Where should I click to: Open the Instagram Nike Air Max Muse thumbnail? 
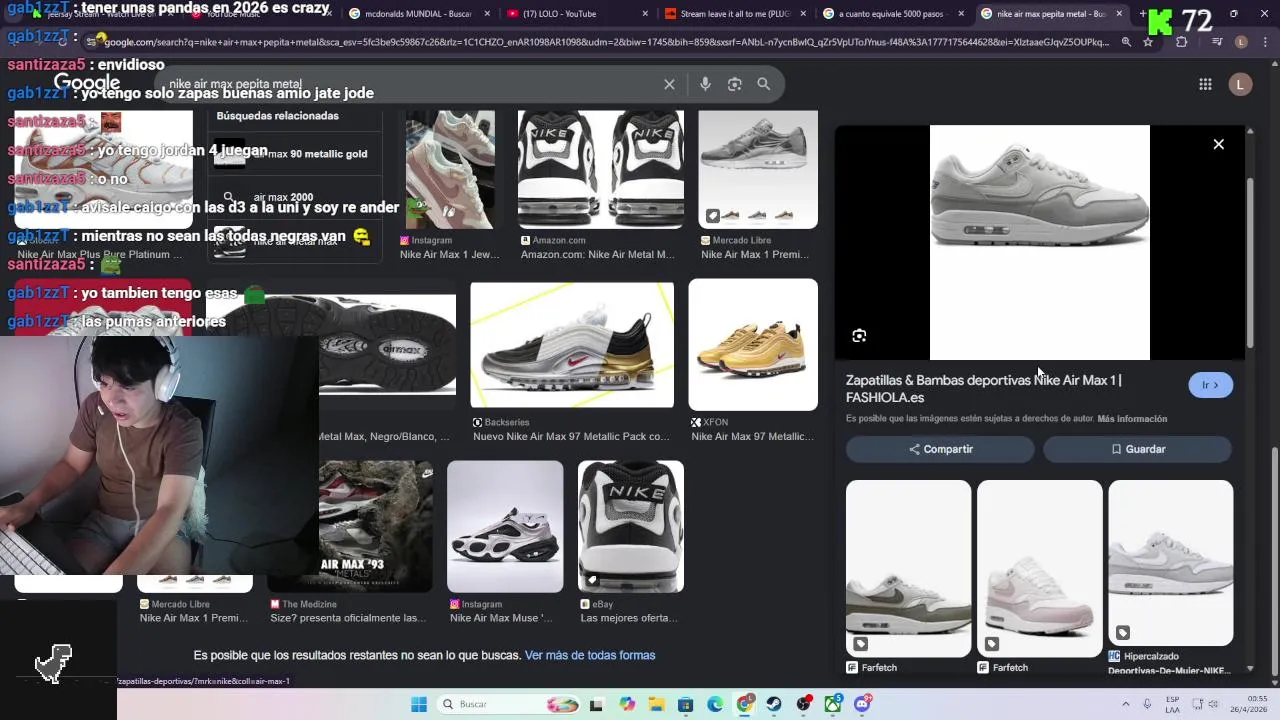pyautogui.click(x=505, y=526)
